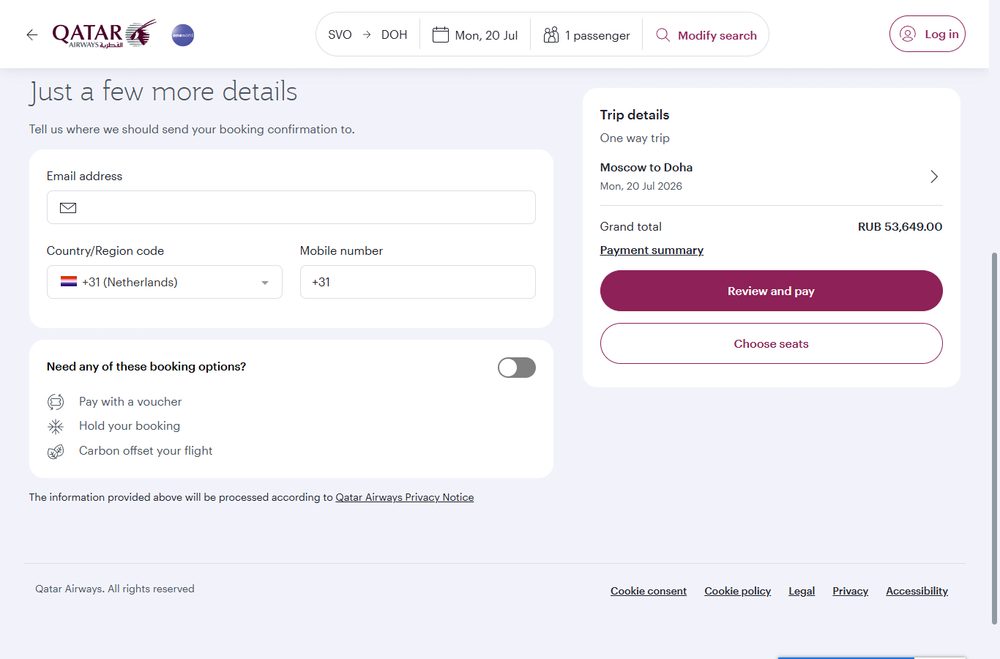Click the passenger icon in search bar
Image resolution: width=1000 pixels, height=659 pixels.
click(551, 34)
